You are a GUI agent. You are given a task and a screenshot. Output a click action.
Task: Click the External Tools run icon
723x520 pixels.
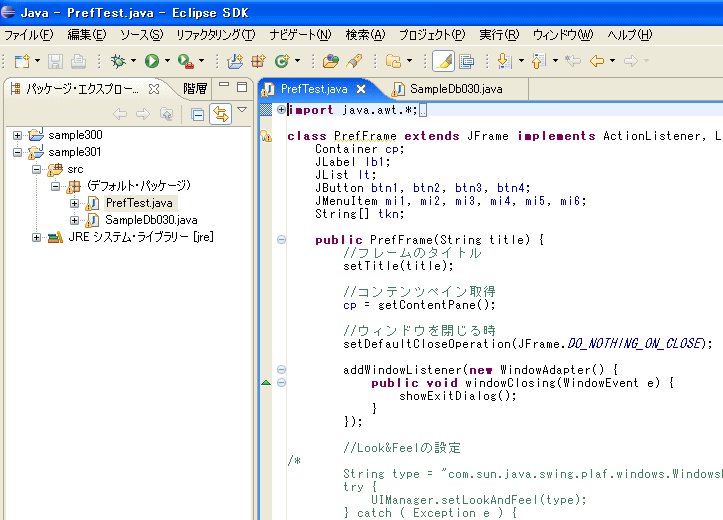coord(186,61)
